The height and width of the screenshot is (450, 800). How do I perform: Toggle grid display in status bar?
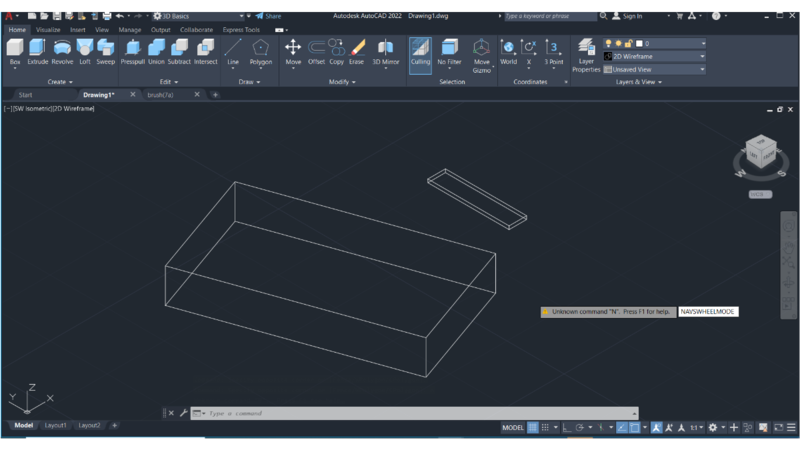point(533,427)
